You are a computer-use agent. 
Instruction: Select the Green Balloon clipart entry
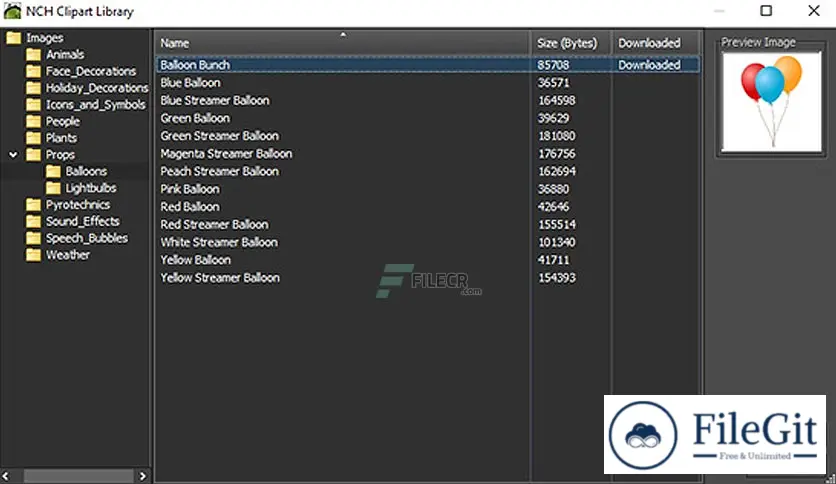(x=195, y=118)
